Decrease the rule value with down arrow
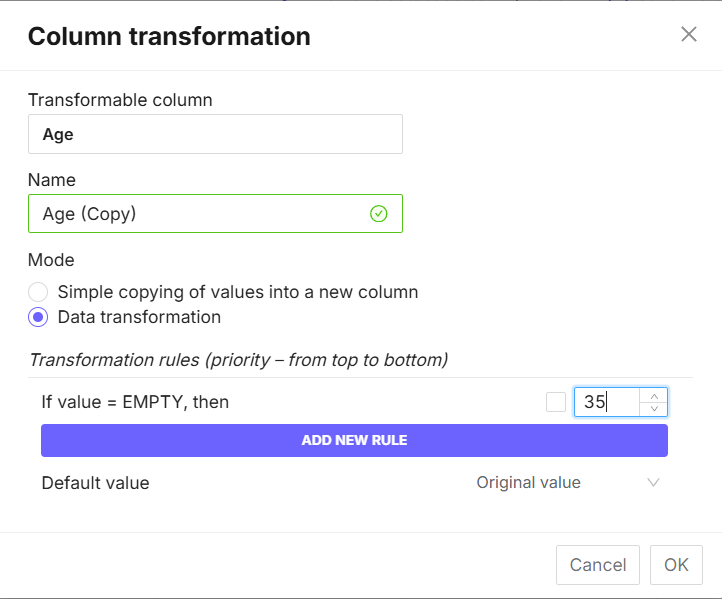This screenshot has height=599, width=722. coord(654,409)
